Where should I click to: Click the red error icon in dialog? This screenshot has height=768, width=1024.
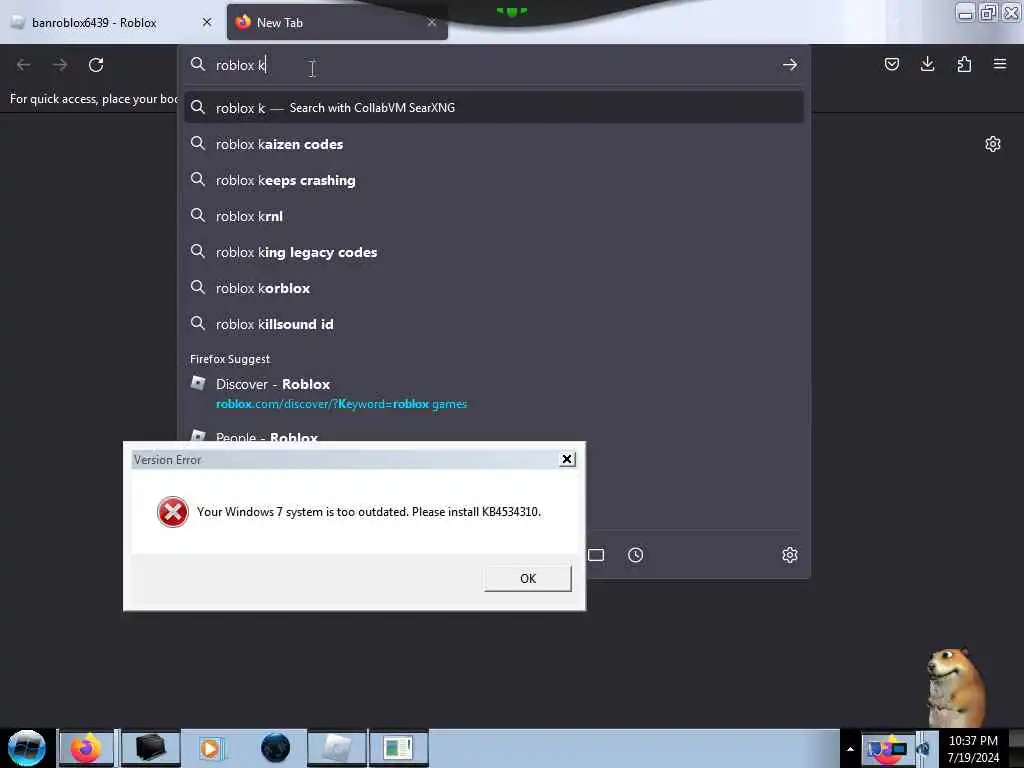tap(173, 512)
